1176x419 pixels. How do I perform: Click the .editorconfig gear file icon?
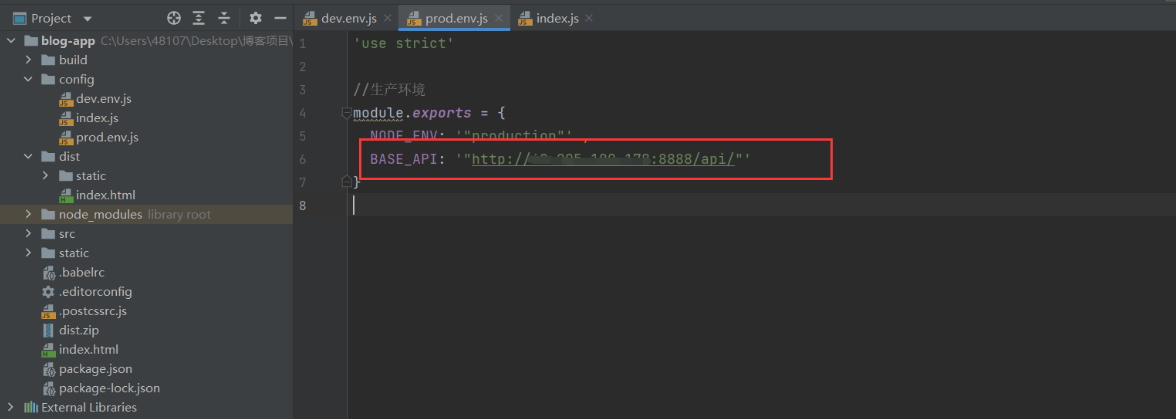[x=48, y=292]
